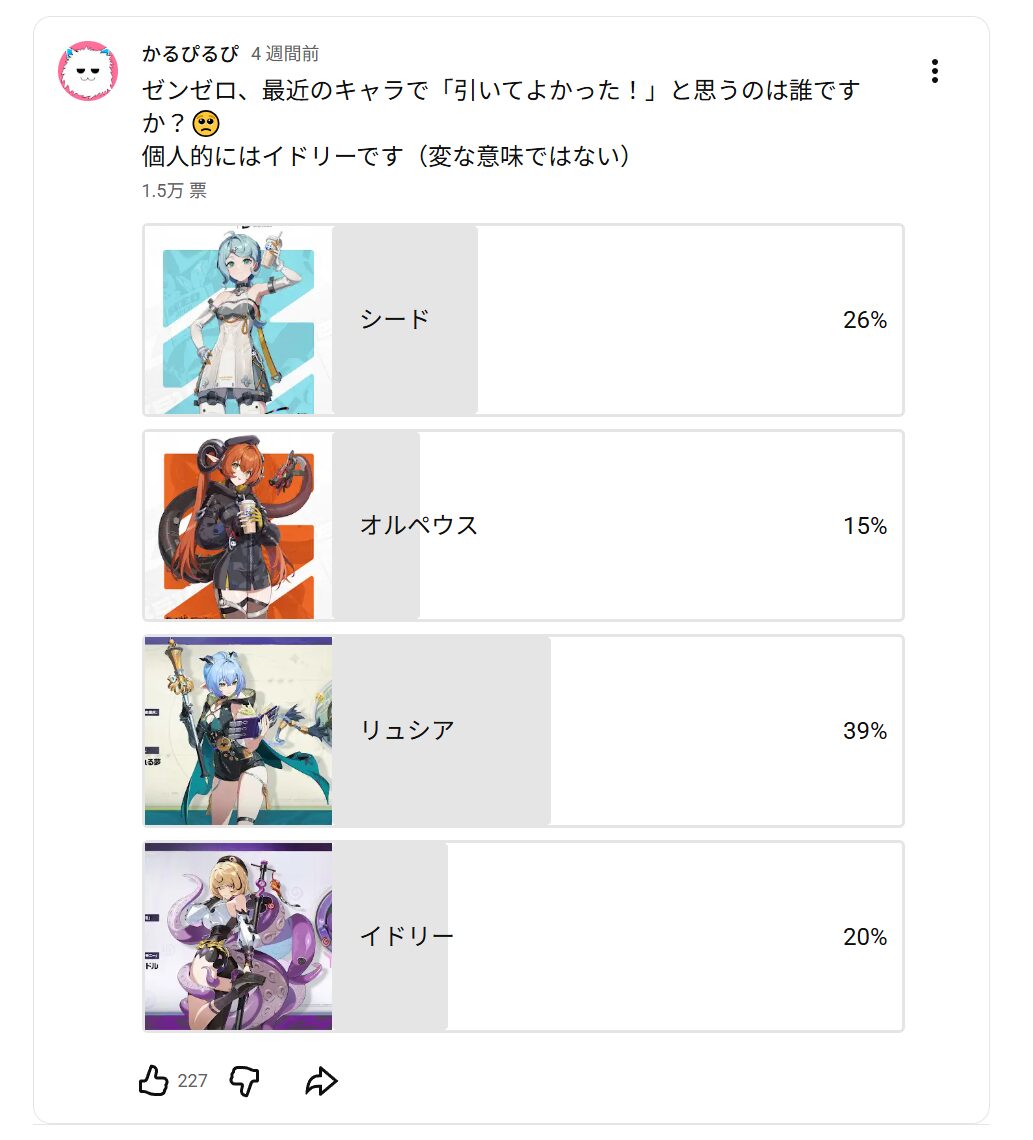The width and height of the screenshot is (1033, 1140).
Task: Click the share arrow icon
Action: tap(322, 1080)
